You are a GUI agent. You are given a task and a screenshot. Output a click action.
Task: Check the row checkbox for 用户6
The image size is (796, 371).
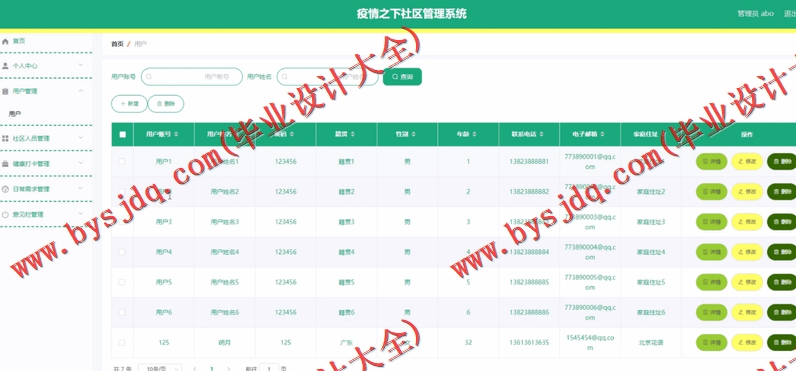pos(122,313)
